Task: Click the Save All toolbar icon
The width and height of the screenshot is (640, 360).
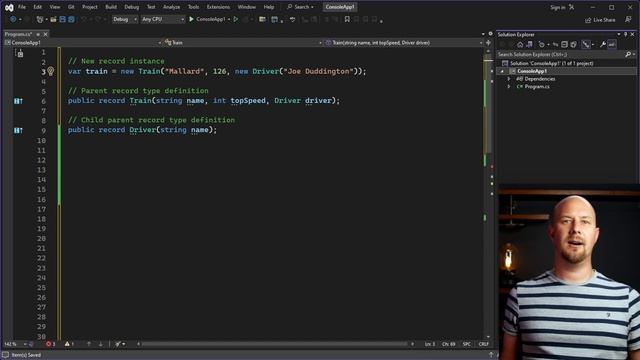Action: 71,19
